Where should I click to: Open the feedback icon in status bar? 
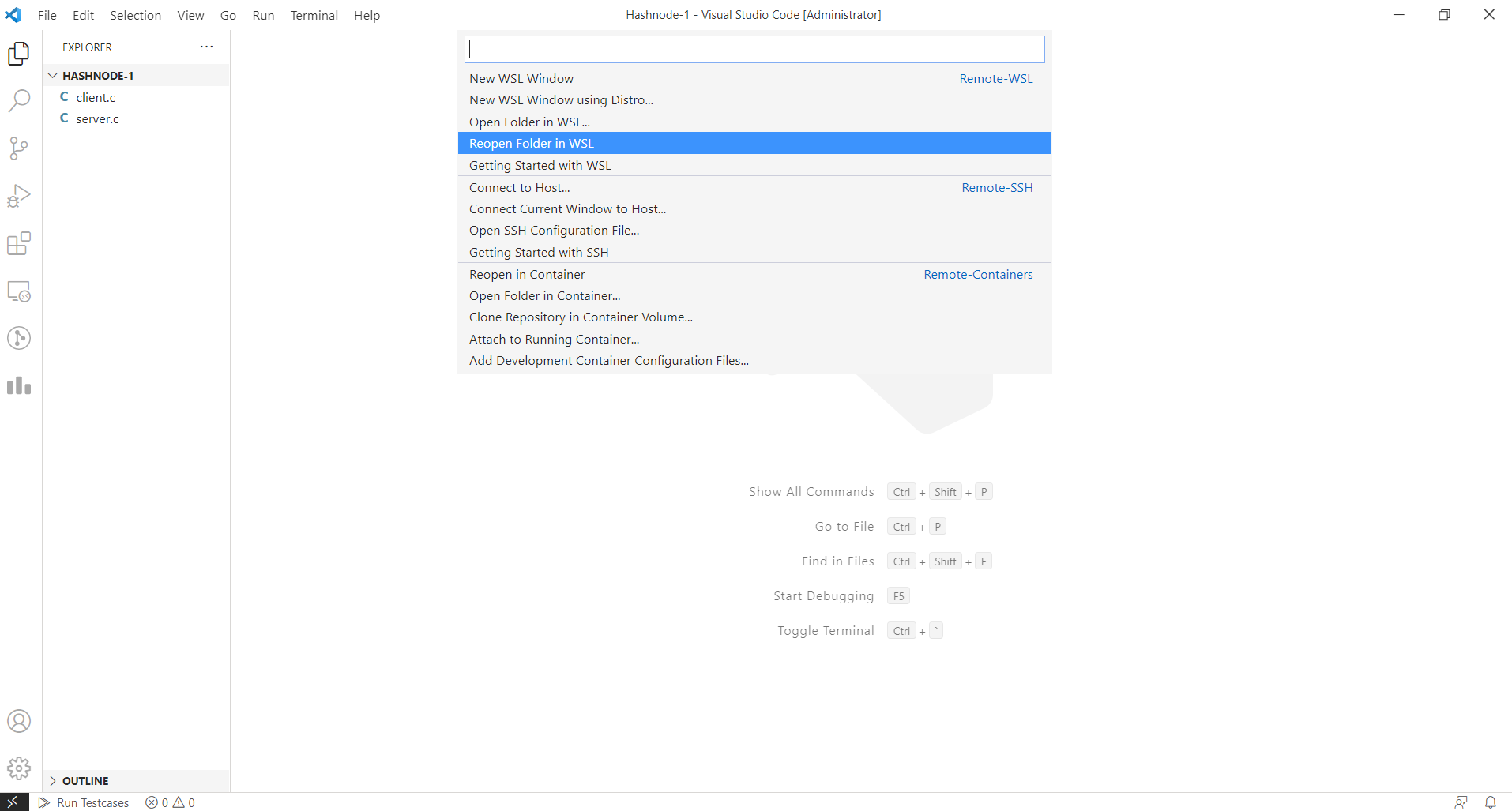[1461, 802]
